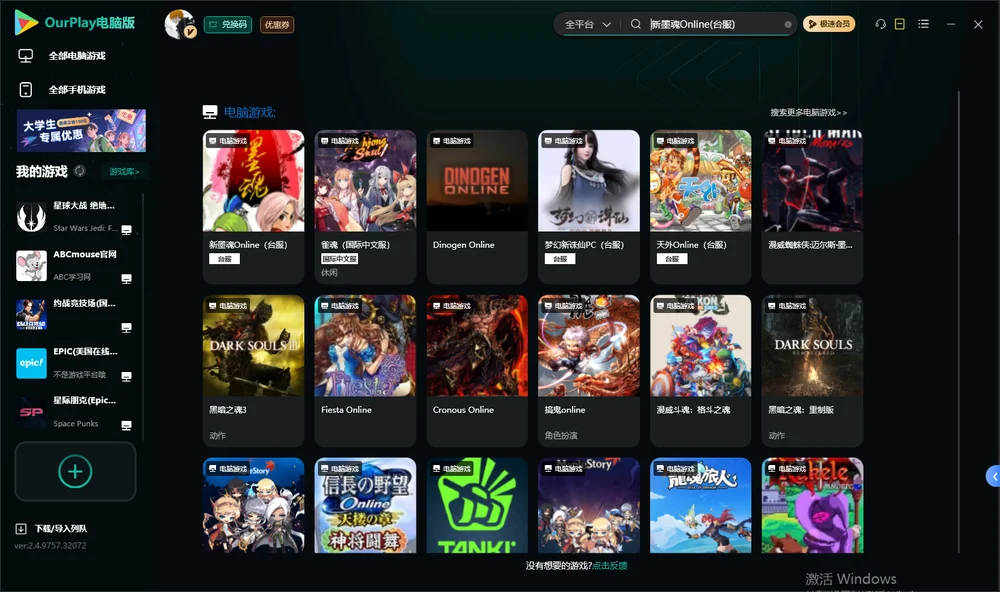The height and width of the screenshot is (592, 1000).
Task: Open the list menu icon in title bar
Action: [923, 24]
